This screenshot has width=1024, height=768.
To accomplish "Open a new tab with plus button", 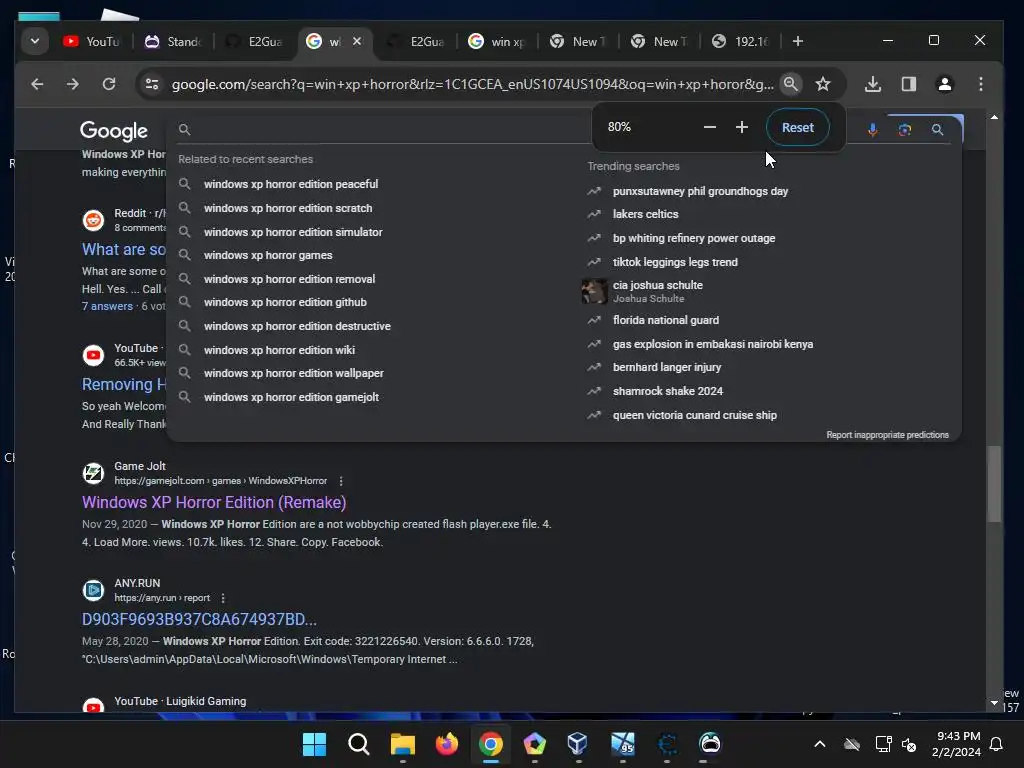I will coord(797,41).
